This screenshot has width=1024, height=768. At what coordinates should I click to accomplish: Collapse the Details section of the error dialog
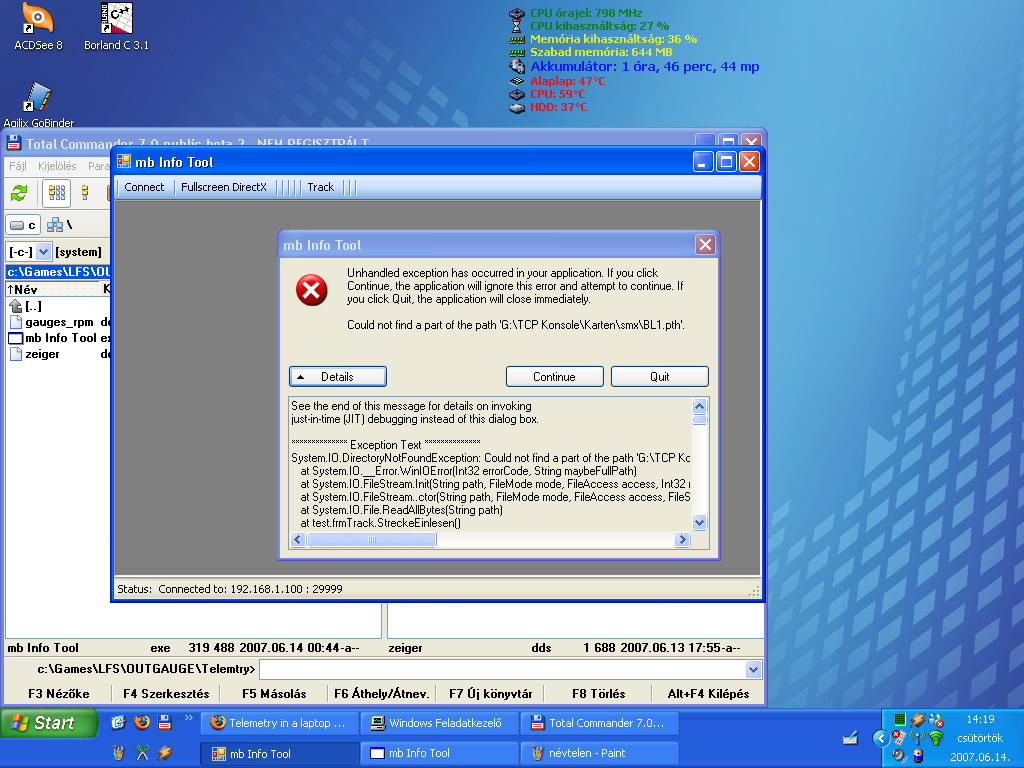coord(338,377)
